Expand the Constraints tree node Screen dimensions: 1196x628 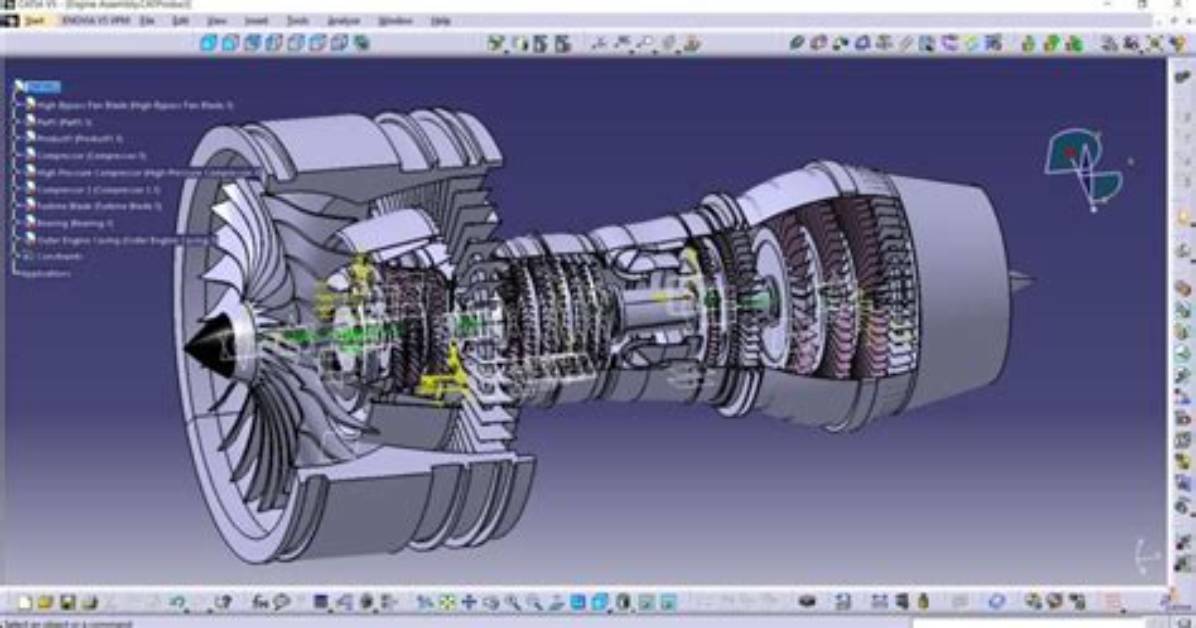[18, 256]
